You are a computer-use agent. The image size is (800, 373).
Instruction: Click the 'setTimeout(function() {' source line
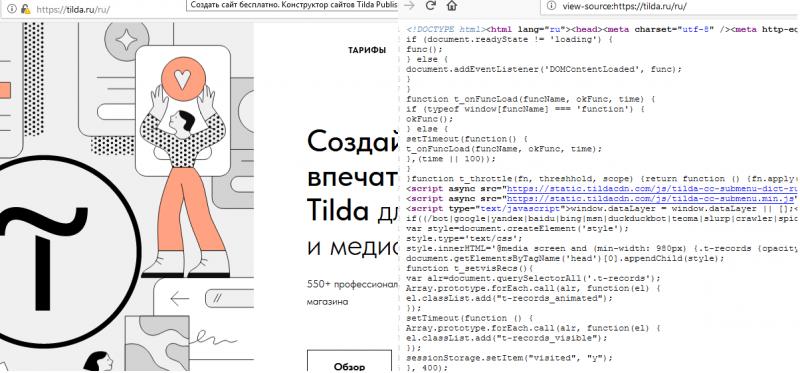[x=467, y=139]
